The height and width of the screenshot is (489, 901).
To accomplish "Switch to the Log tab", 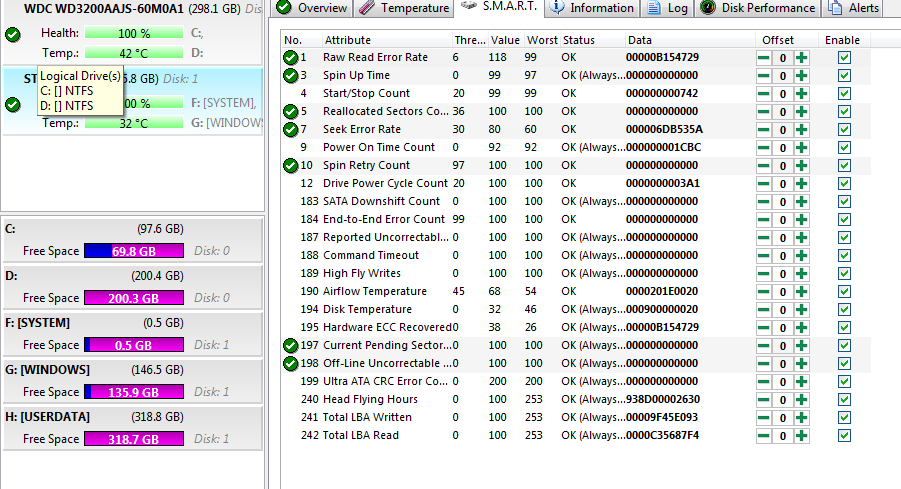I will pos(668,8).
